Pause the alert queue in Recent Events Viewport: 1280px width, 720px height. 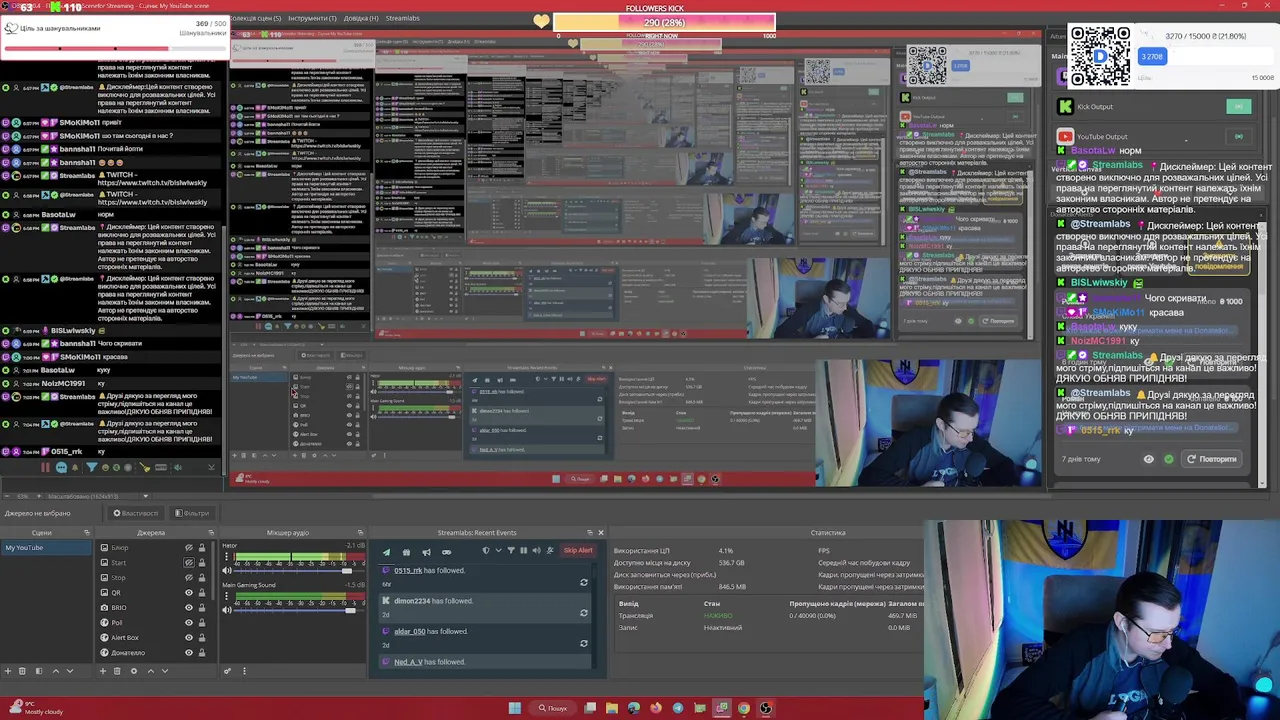[523, 550]
